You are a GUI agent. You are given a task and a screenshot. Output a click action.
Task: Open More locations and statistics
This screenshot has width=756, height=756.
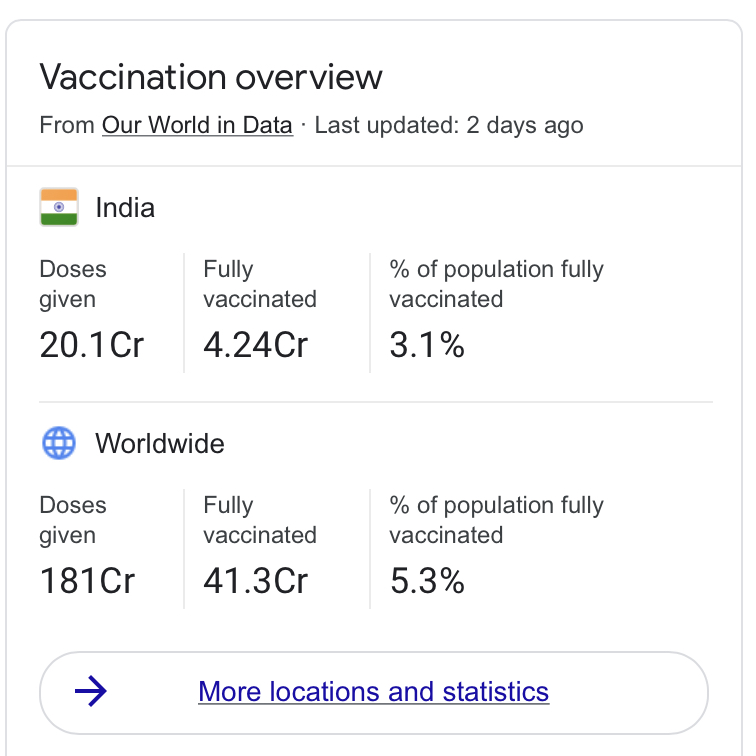pyautogui.click(x=373, y=691)
